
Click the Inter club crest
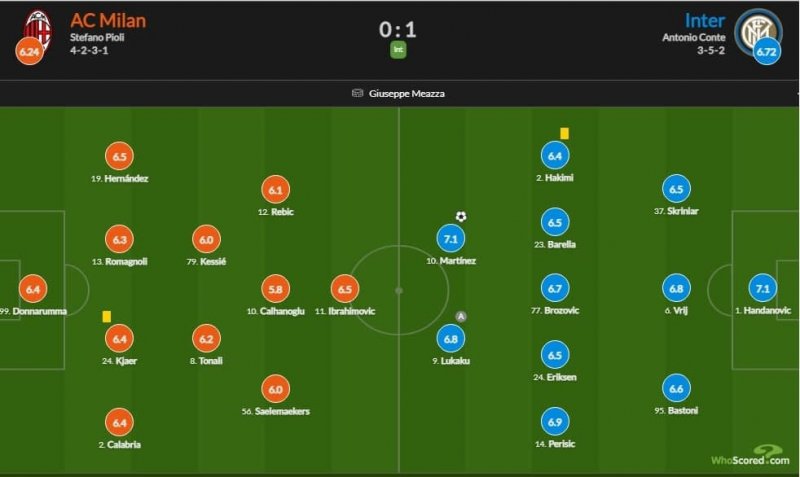pyautogui.click(x=753, y=28)
